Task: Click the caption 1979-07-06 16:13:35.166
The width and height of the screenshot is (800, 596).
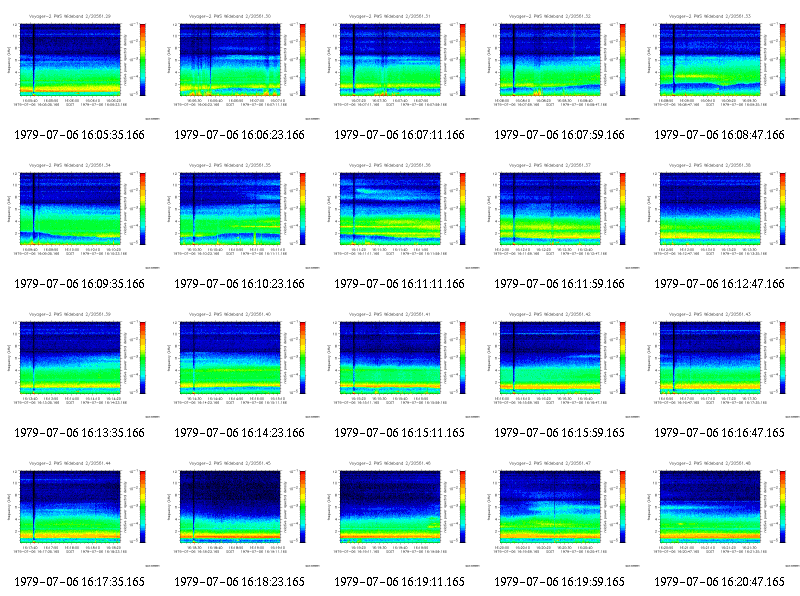Action: coord(80,433)
